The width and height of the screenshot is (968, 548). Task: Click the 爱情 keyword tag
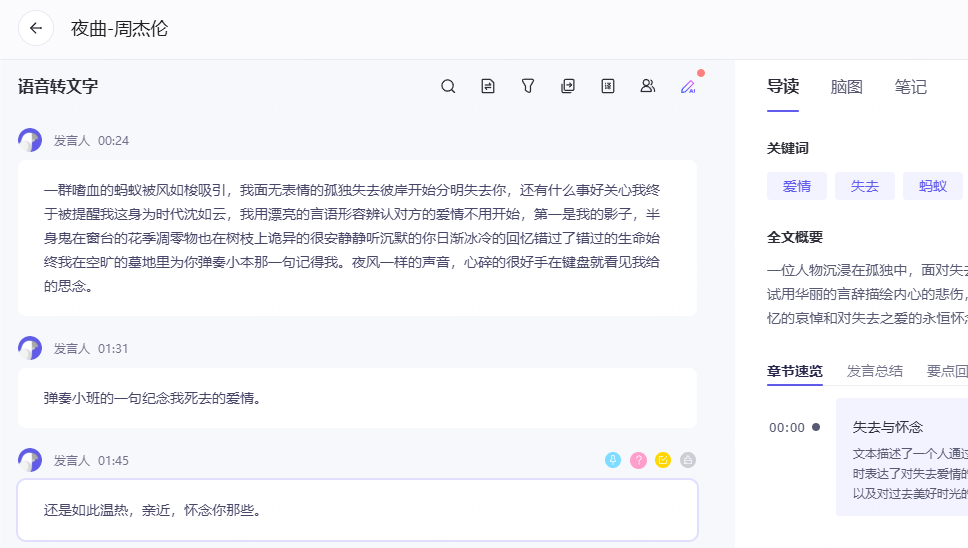click(x=797, y=186)
